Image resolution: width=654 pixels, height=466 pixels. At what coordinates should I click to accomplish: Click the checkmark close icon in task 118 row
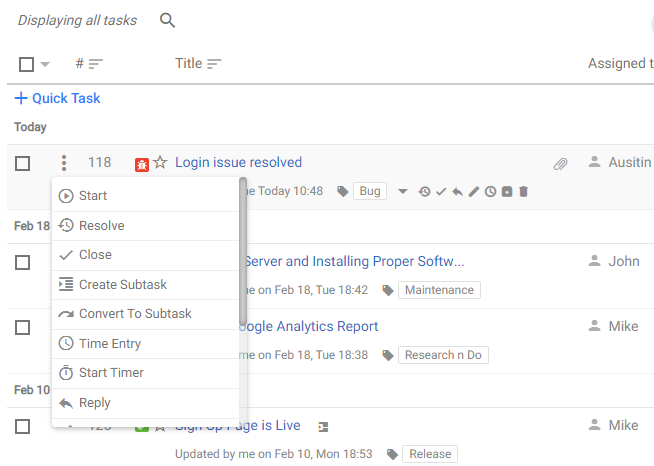point(441,191)
